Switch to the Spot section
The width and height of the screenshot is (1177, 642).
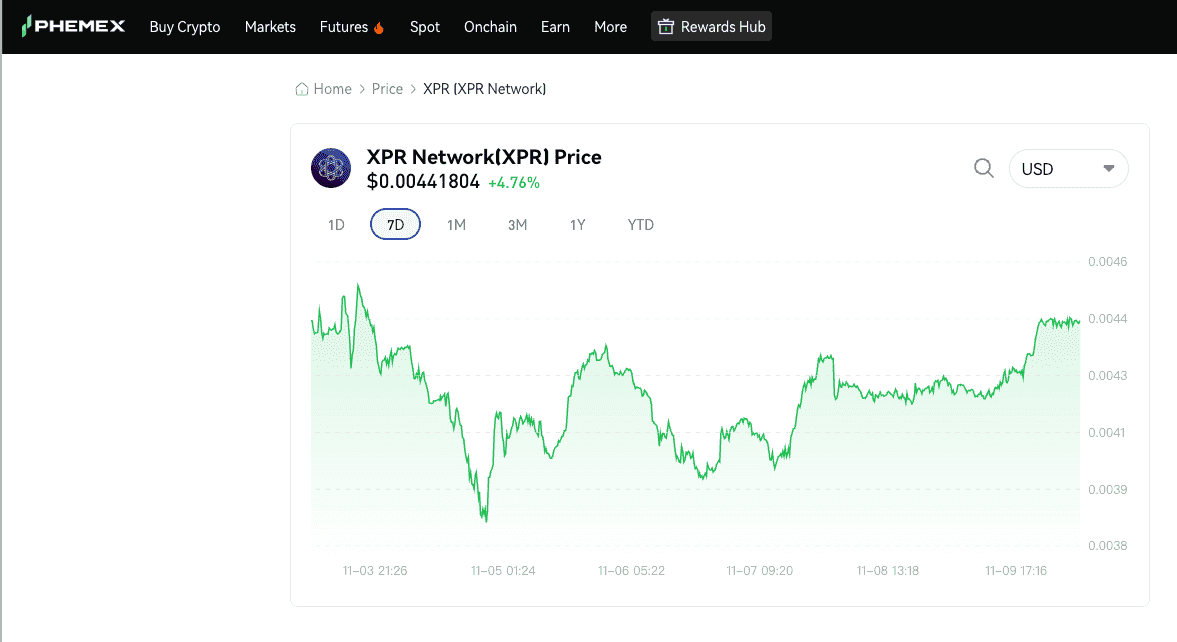425,27
